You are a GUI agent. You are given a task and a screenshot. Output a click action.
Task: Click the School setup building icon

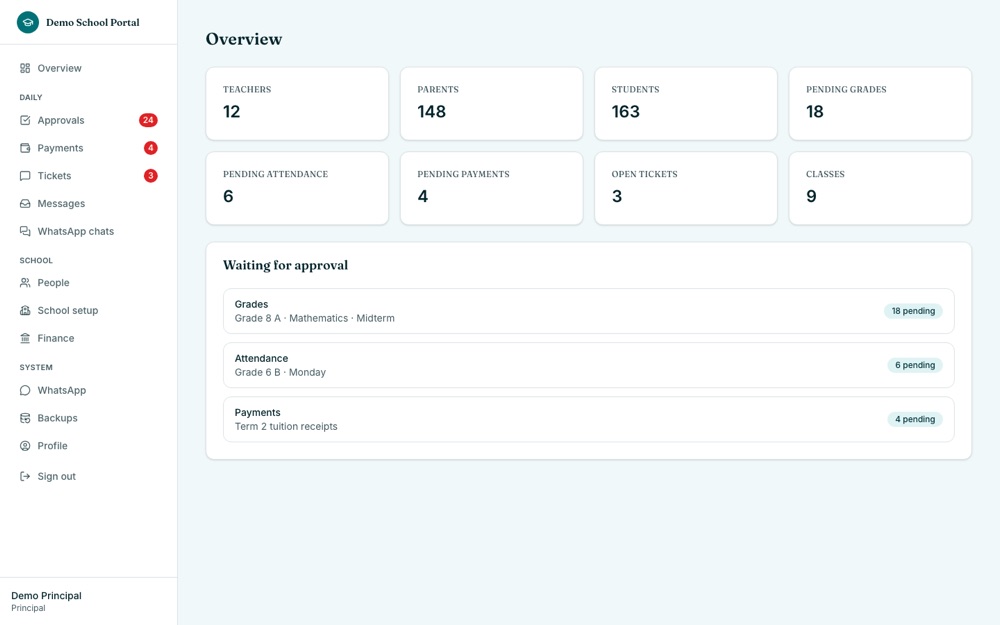tap(25, 311)
